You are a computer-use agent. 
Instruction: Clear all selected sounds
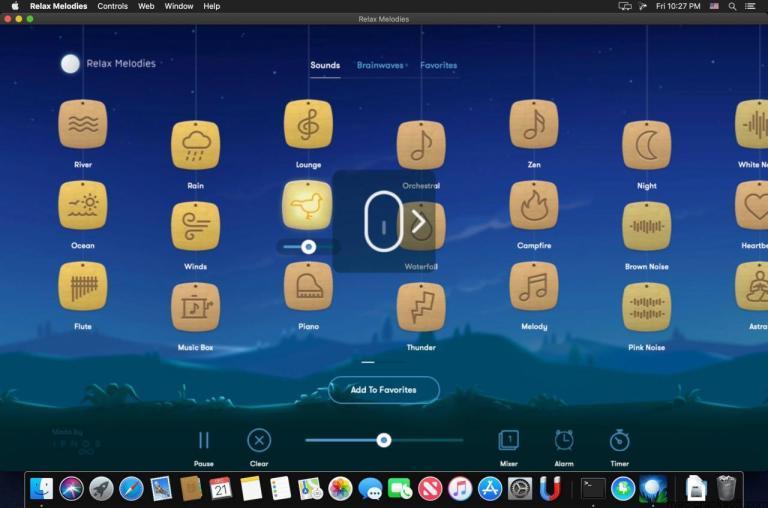(x=259, y=440)
